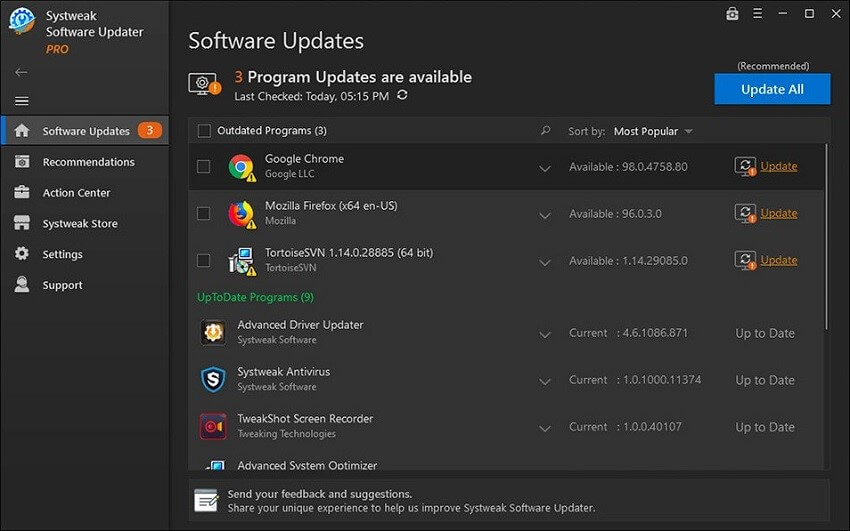Expand Systweak Antivirus details chevron
850x531 pixels.
click(545, 382)
